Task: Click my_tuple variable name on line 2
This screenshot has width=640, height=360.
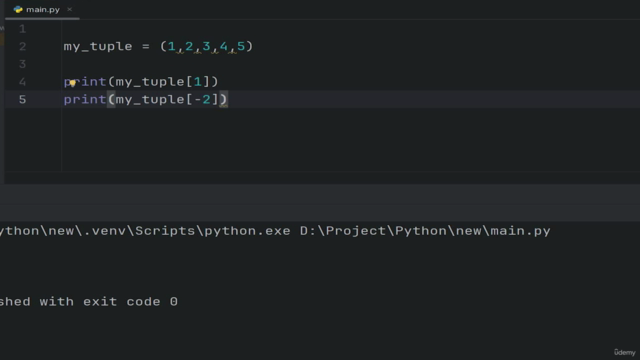Action: [98, 47]
